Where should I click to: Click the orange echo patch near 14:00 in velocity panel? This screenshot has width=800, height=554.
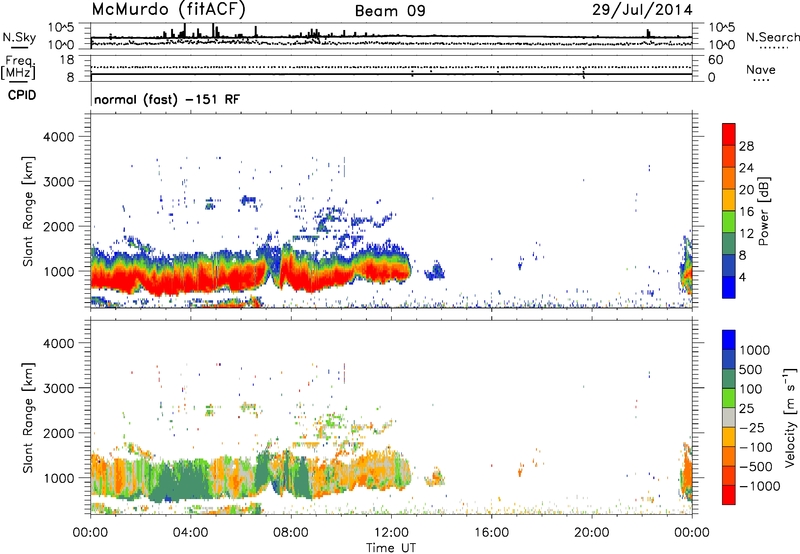(435, 477)
